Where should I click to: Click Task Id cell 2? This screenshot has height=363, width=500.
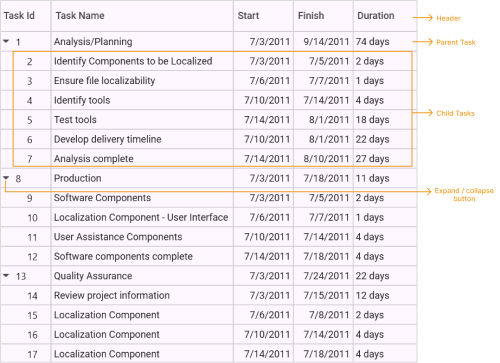pyautogui.click(x=30, y=61)
